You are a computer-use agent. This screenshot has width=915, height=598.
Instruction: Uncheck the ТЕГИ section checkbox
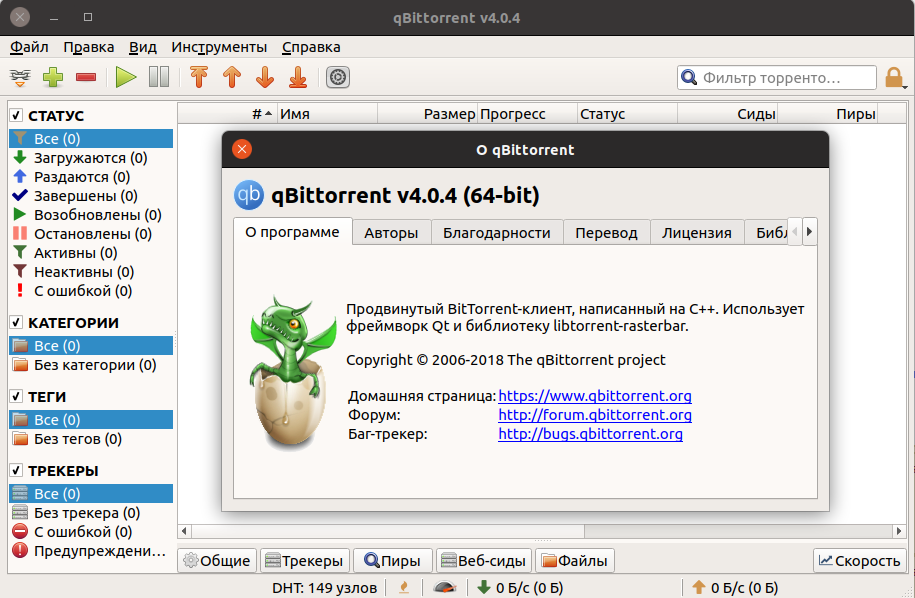[16, 396]
